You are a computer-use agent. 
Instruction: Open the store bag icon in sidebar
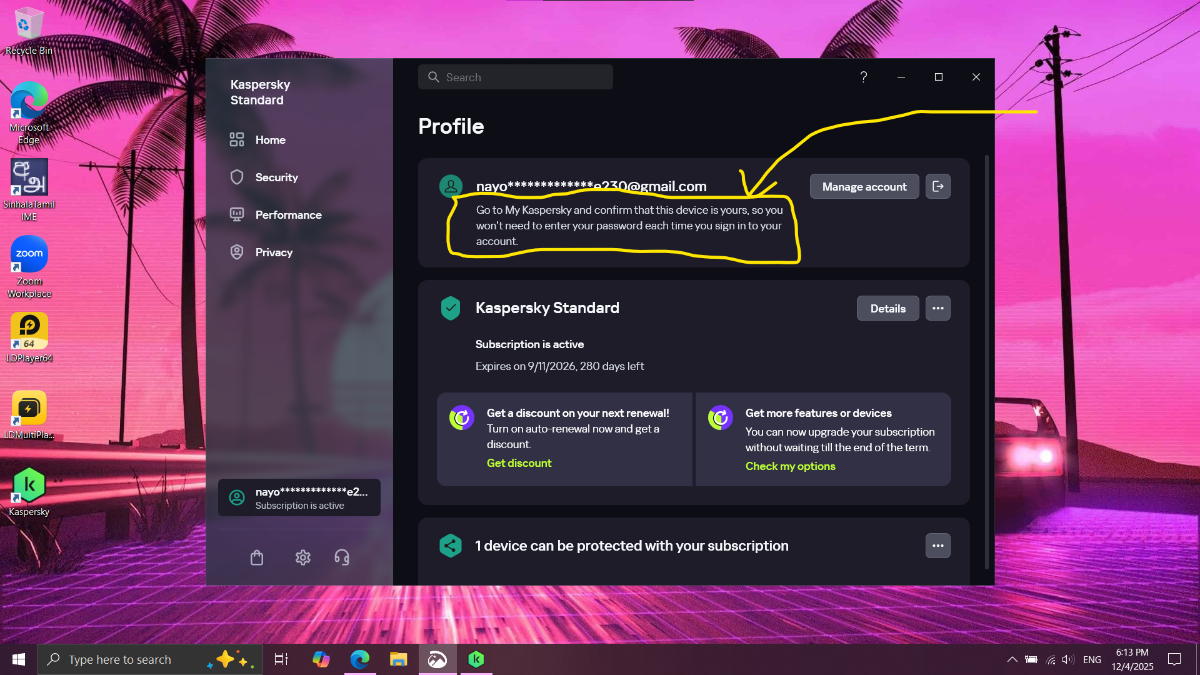click(x=257, y=558)
